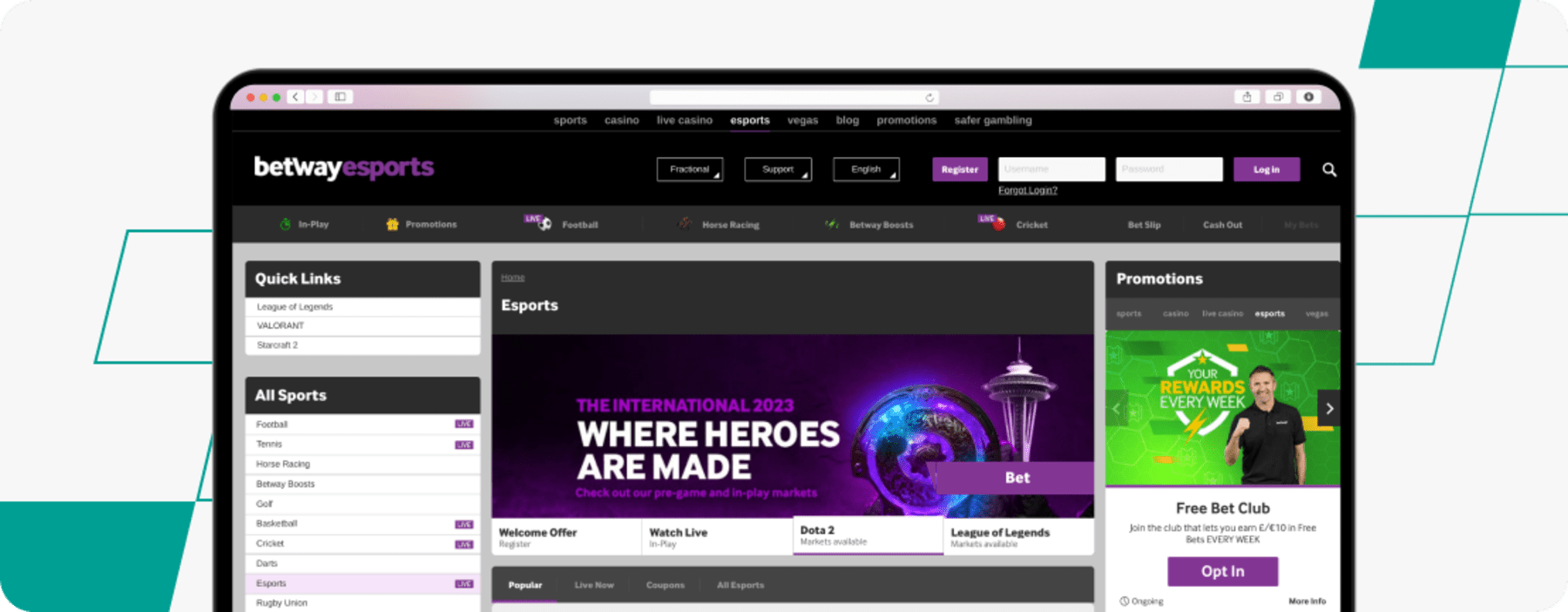The image size is (1568, 612).
Task: Click the Bet button on the banner
Action: pos(1016,478)
